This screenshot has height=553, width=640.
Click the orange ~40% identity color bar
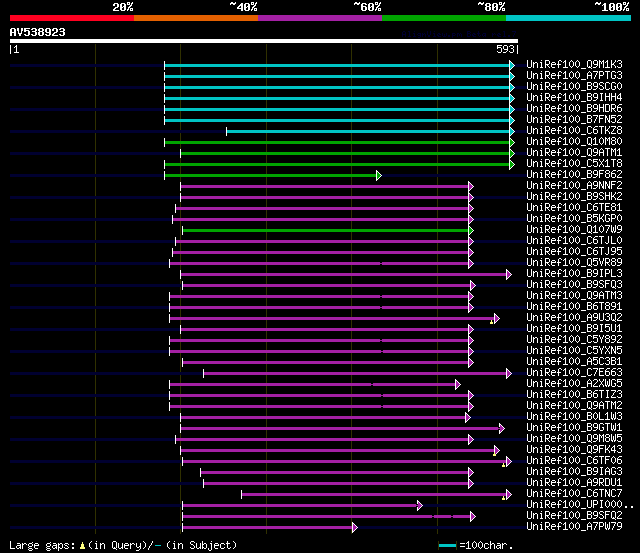click(x=196, y=18)
